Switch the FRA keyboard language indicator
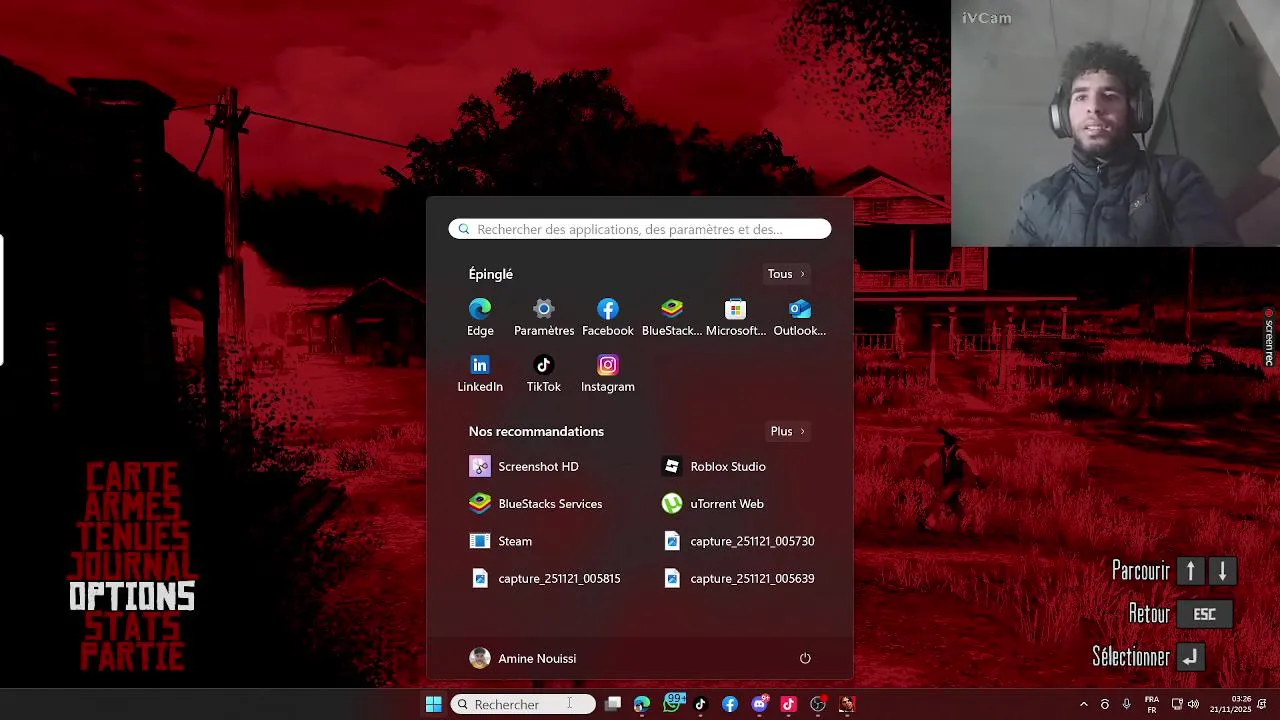 1151,704
